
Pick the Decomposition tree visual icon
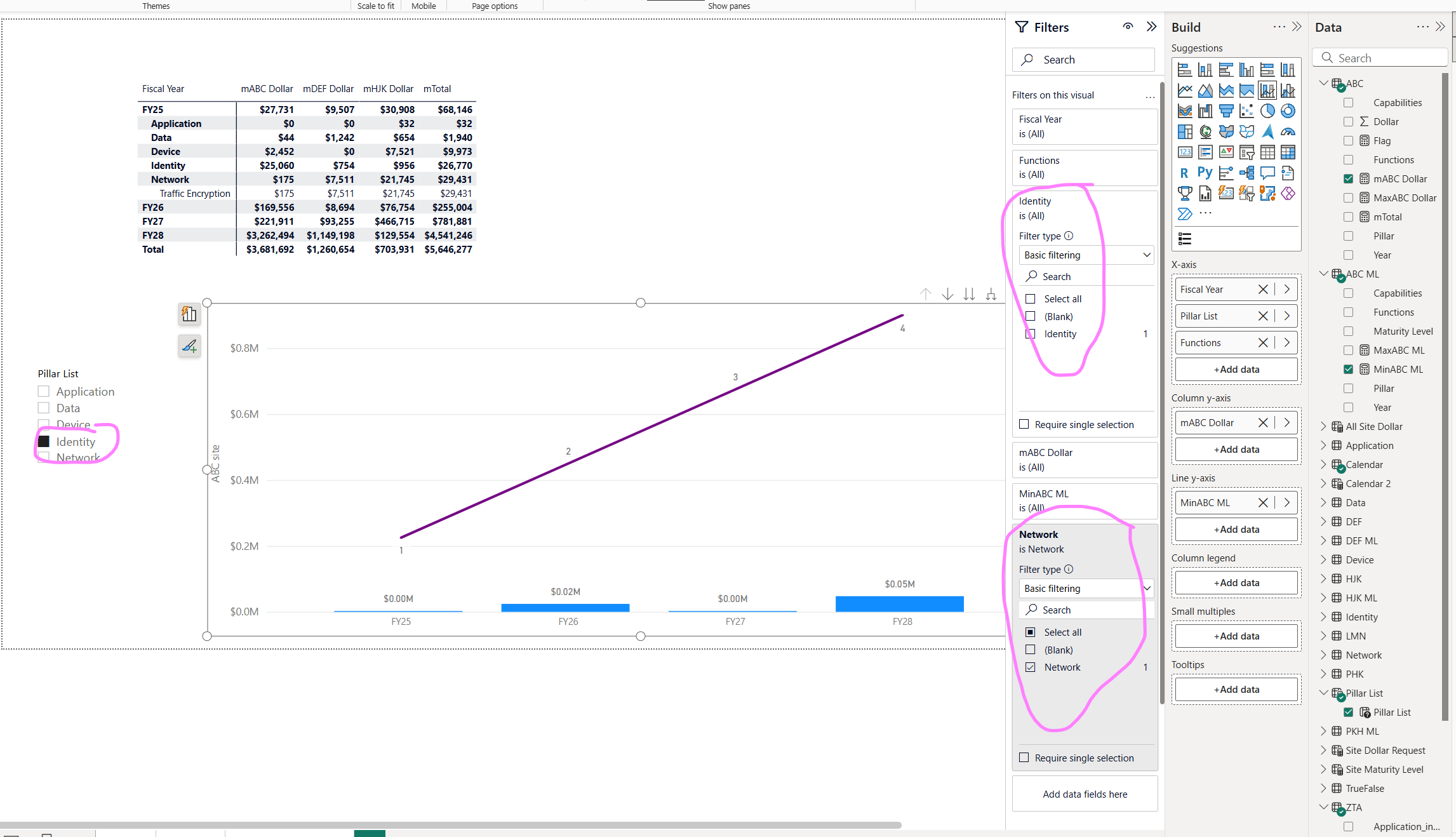pyautogui.click(x=1246, y=173)
